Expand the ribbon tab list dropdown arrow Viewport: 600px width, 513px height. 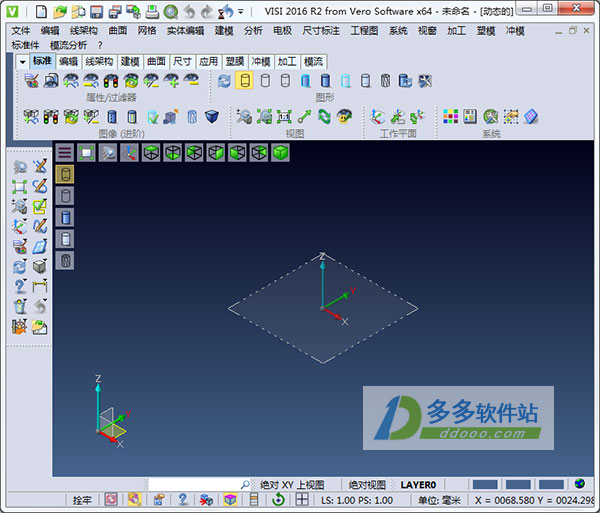(23, 62)
